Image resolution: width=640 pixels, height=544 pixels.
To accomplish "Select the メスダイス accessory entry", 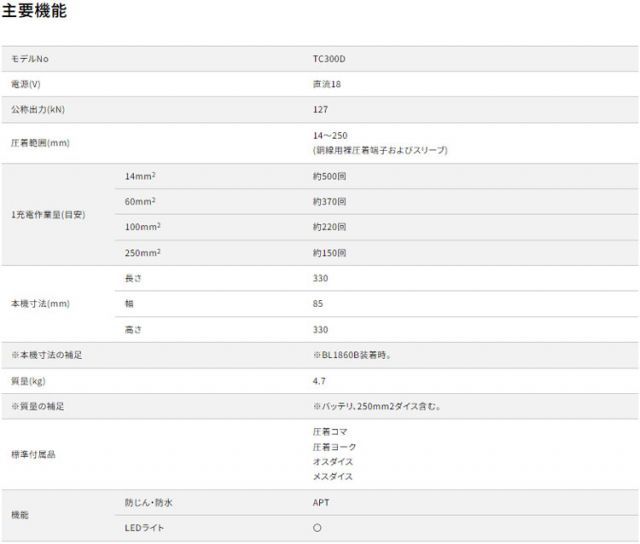I will point(333,477).
